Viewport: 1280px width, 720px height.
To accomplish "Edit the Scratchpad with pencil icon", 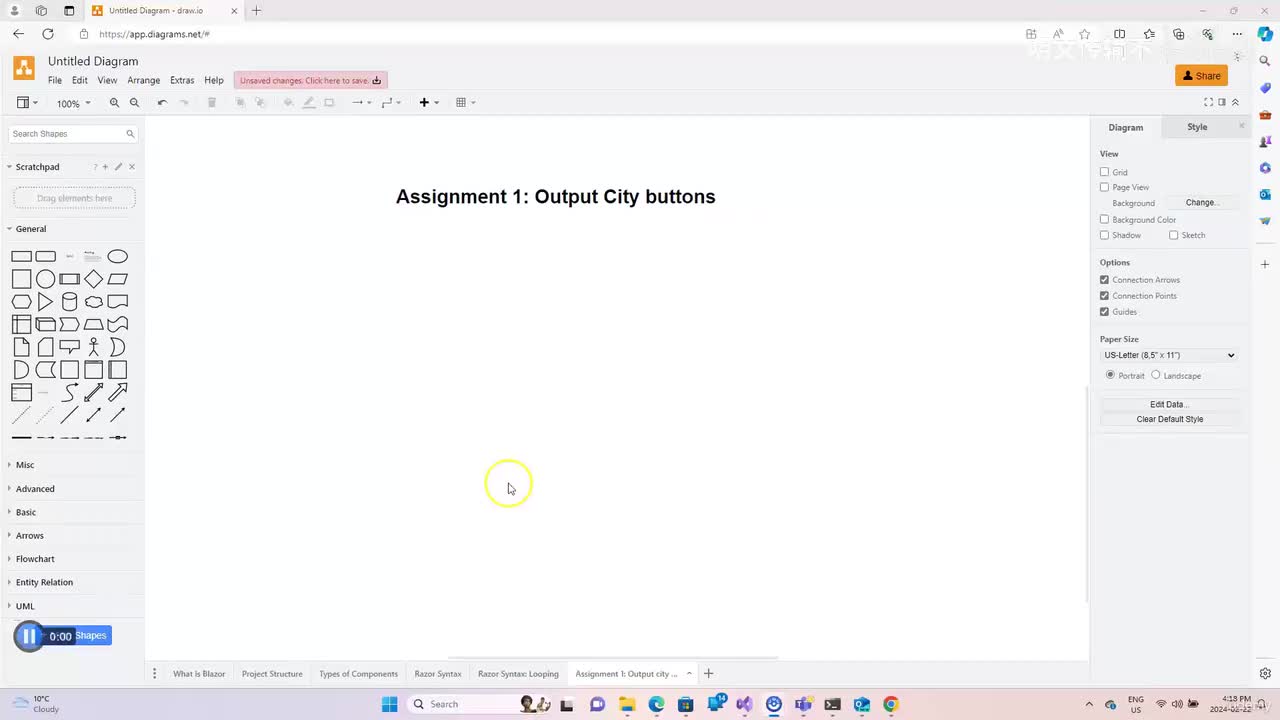I will point(118,167).
